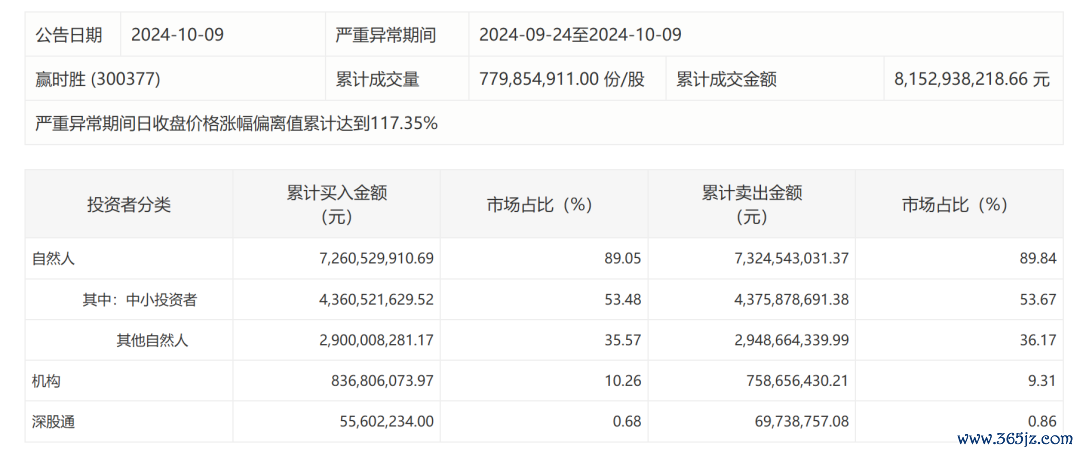Select the announcement date 2024-10-09 cell
The width and height of the screenshot is (1080, 454).
pyautogui.click(x=222, y=34)
